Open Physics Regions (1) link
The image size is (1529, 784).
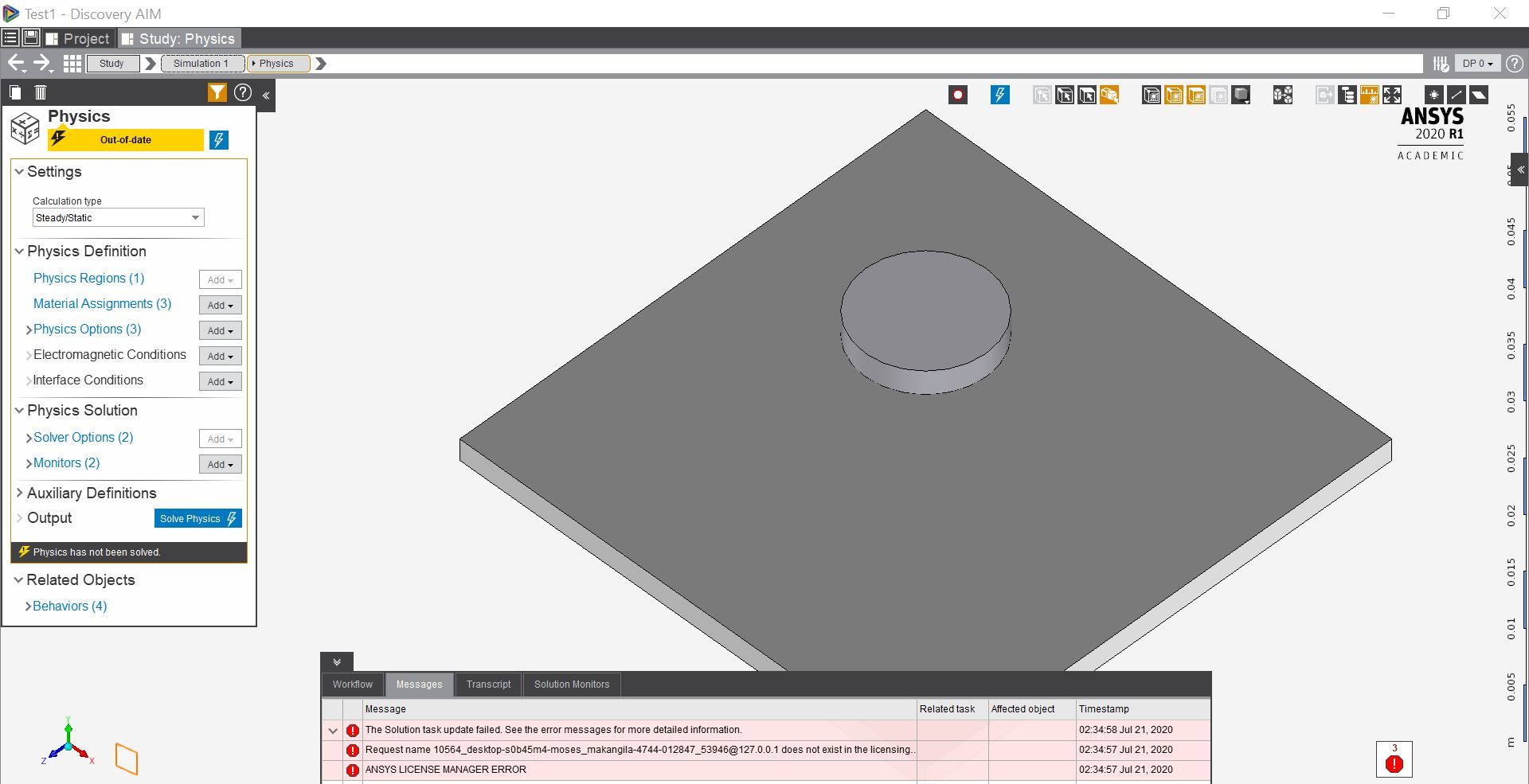point(89,279)
